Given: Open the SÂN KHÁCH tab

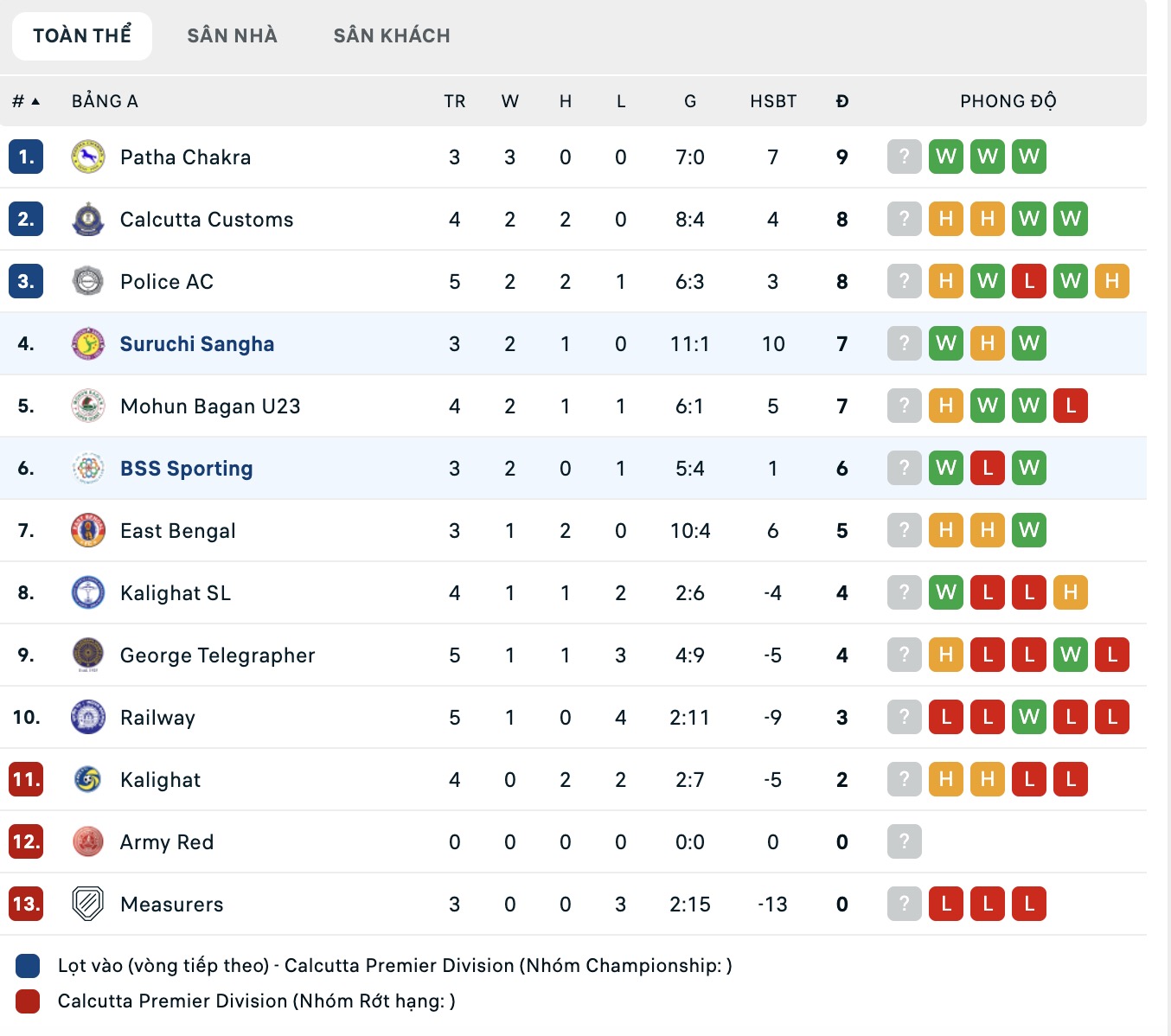Looking at the screenshot, I should (391, 35).
